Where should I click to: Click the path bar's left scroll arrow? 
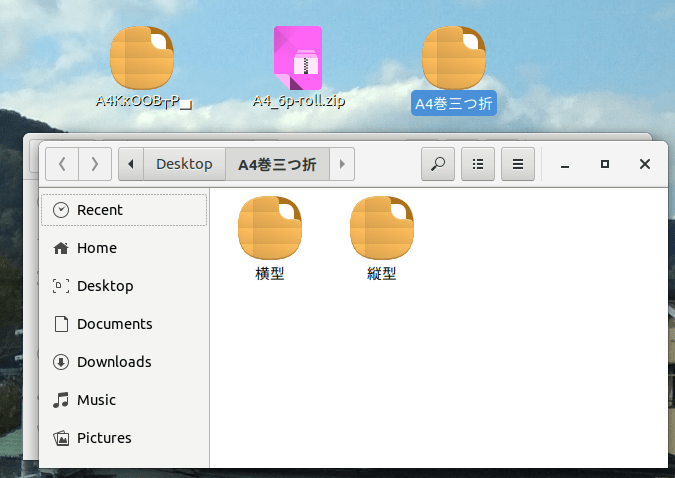131,164
